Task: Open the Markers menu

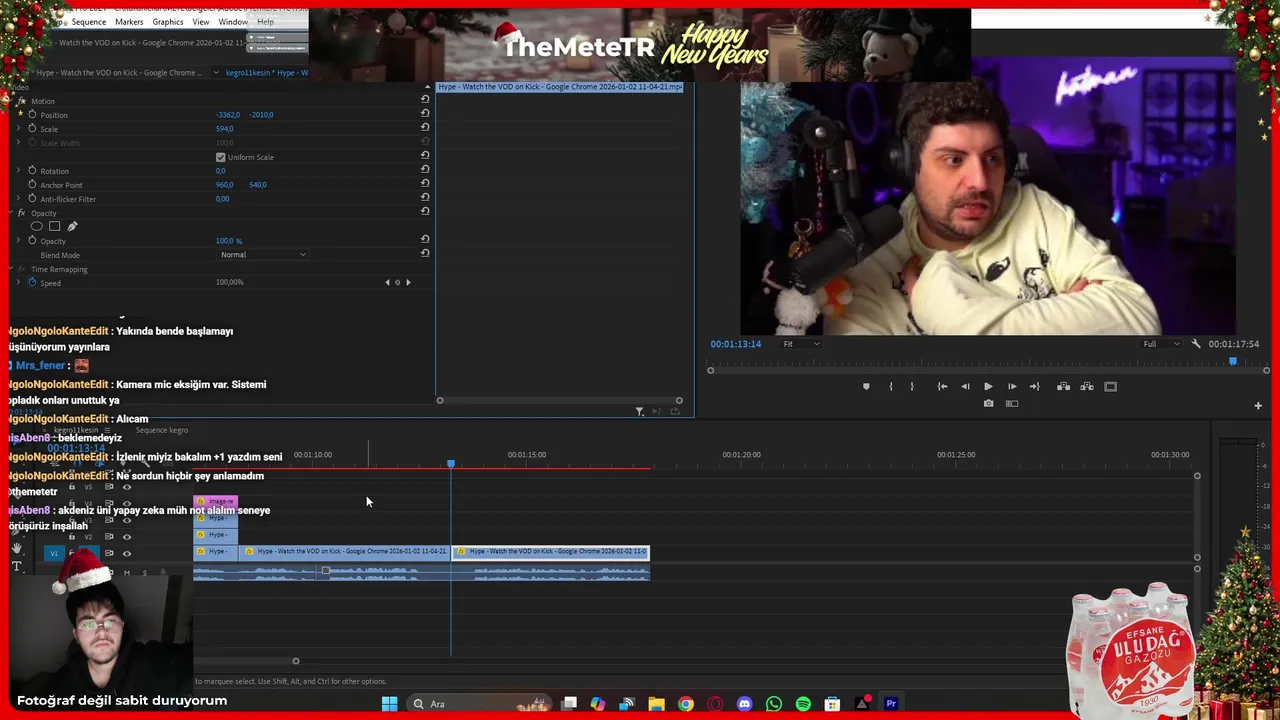Action: pos(129,22)
